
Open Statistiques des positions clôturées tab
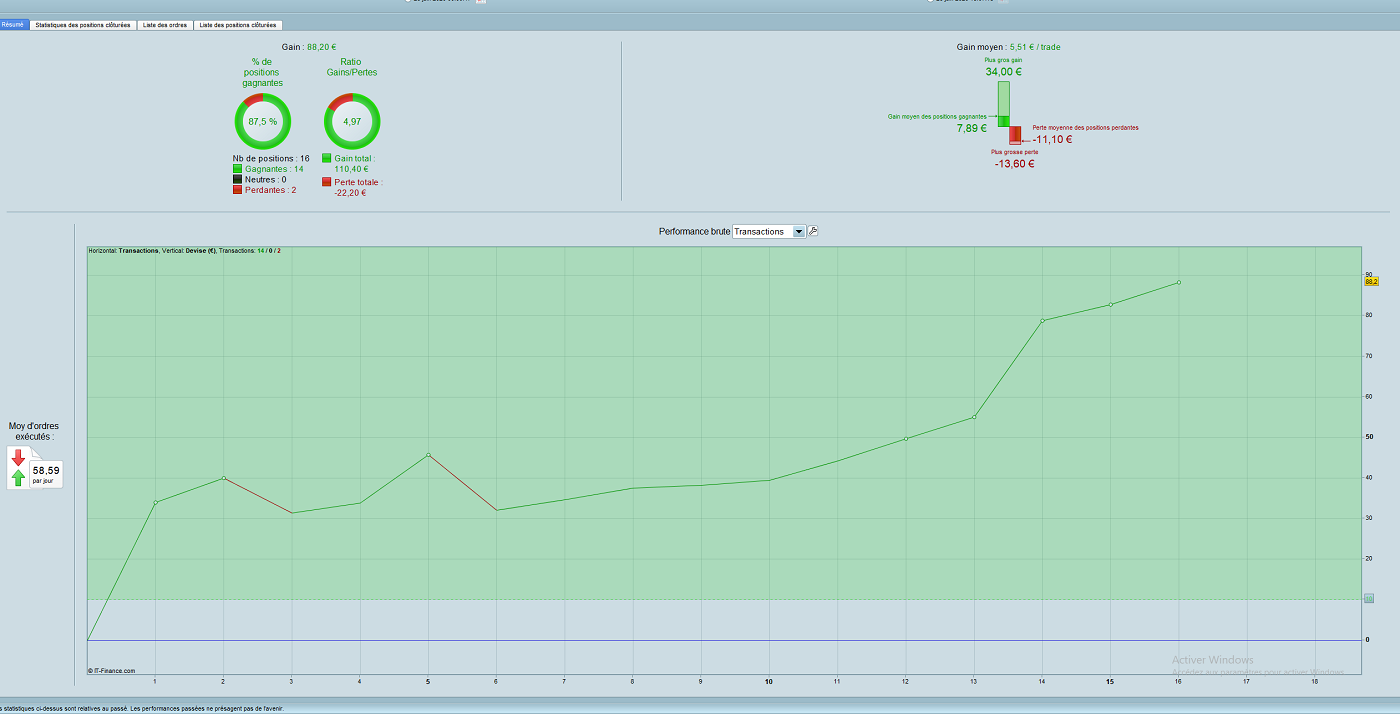tap(82, 25)
